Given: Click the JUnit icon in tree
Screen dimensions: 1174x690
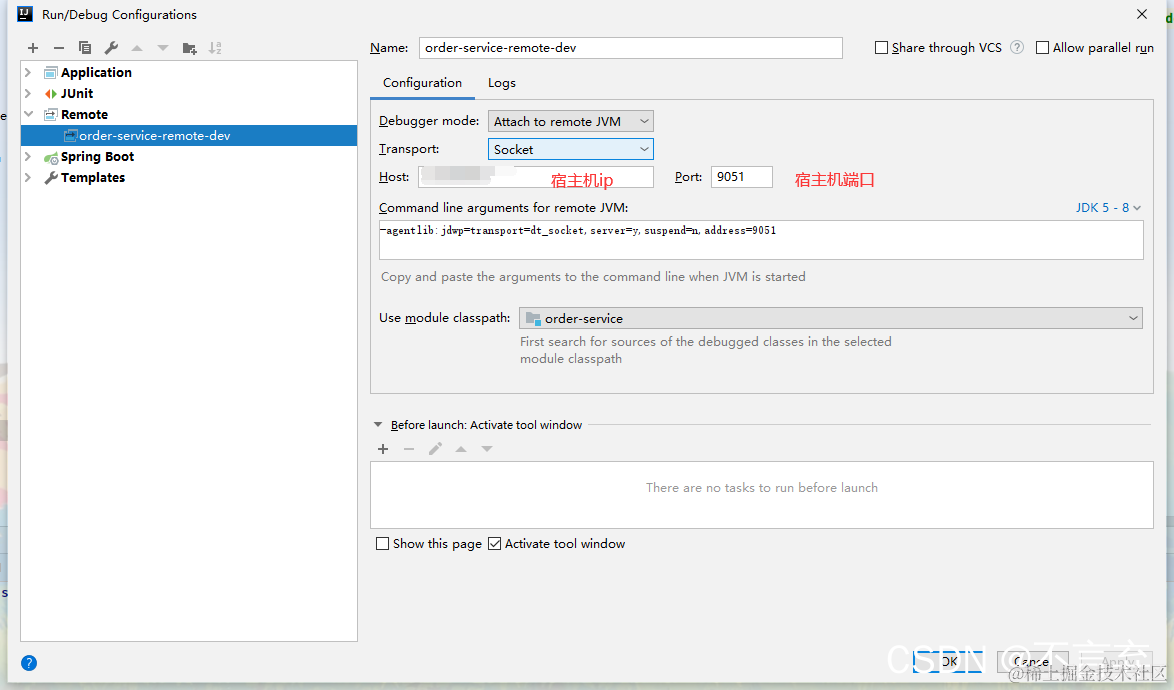Looking at the screenshot, I should pyautogui.click(x=51, y=94).
